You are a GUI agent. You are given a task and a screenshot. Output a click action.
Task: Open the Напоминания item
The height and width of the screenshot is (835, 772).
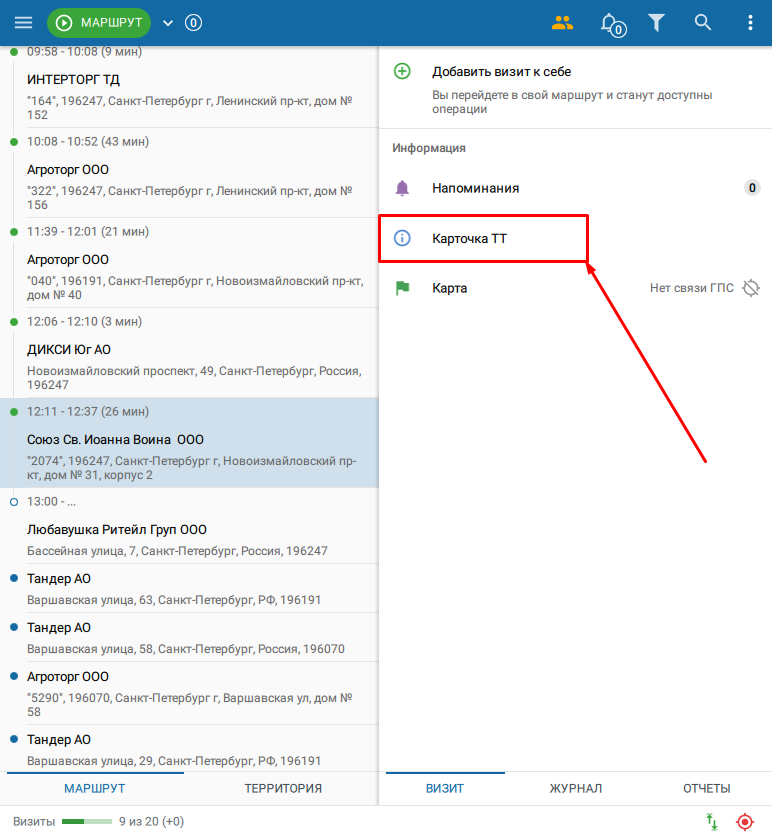(575, 188)
